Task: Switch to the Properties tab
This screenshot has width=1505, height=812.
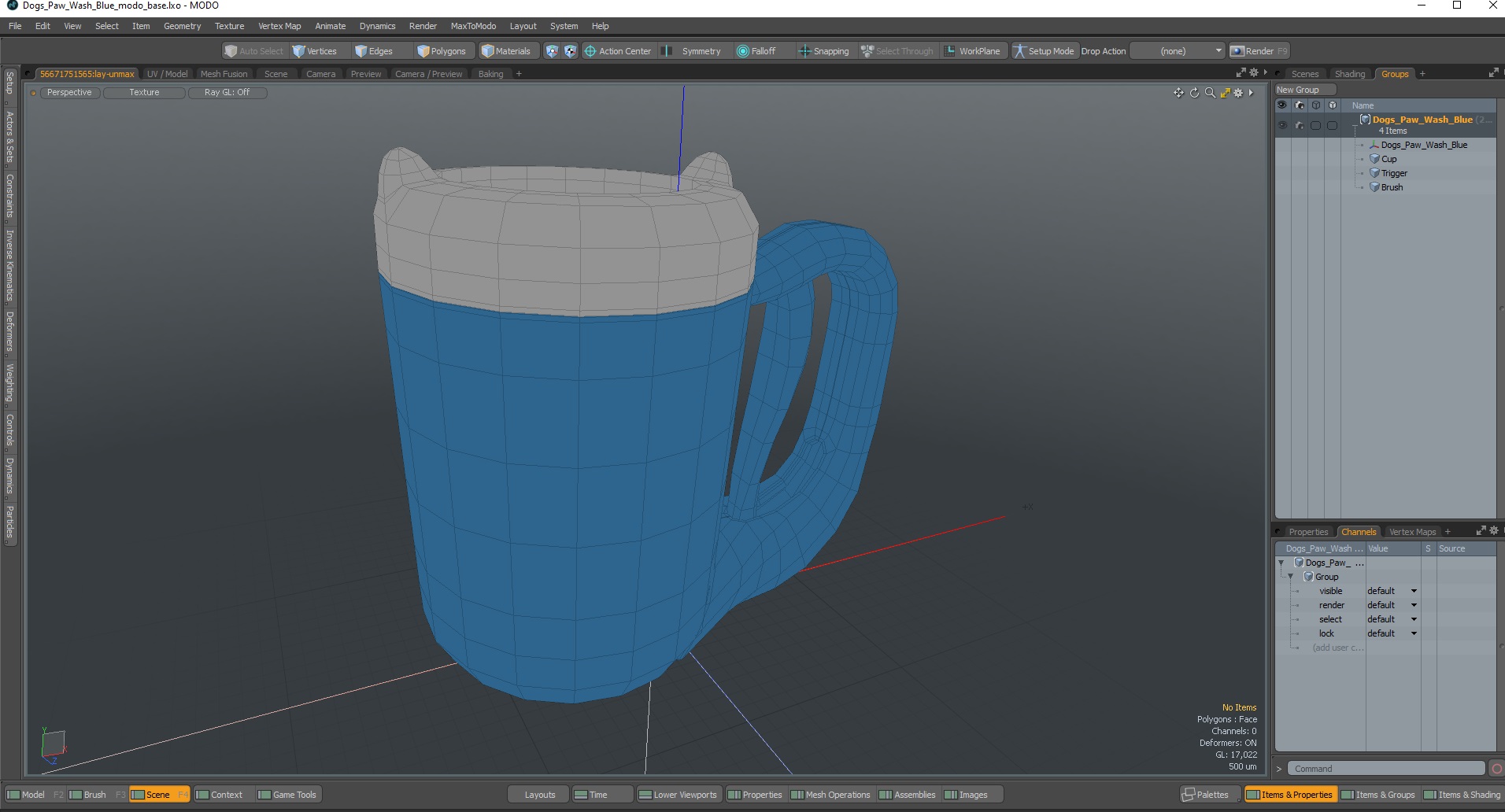Action: pyautogui.click(x=1308, y=532)
